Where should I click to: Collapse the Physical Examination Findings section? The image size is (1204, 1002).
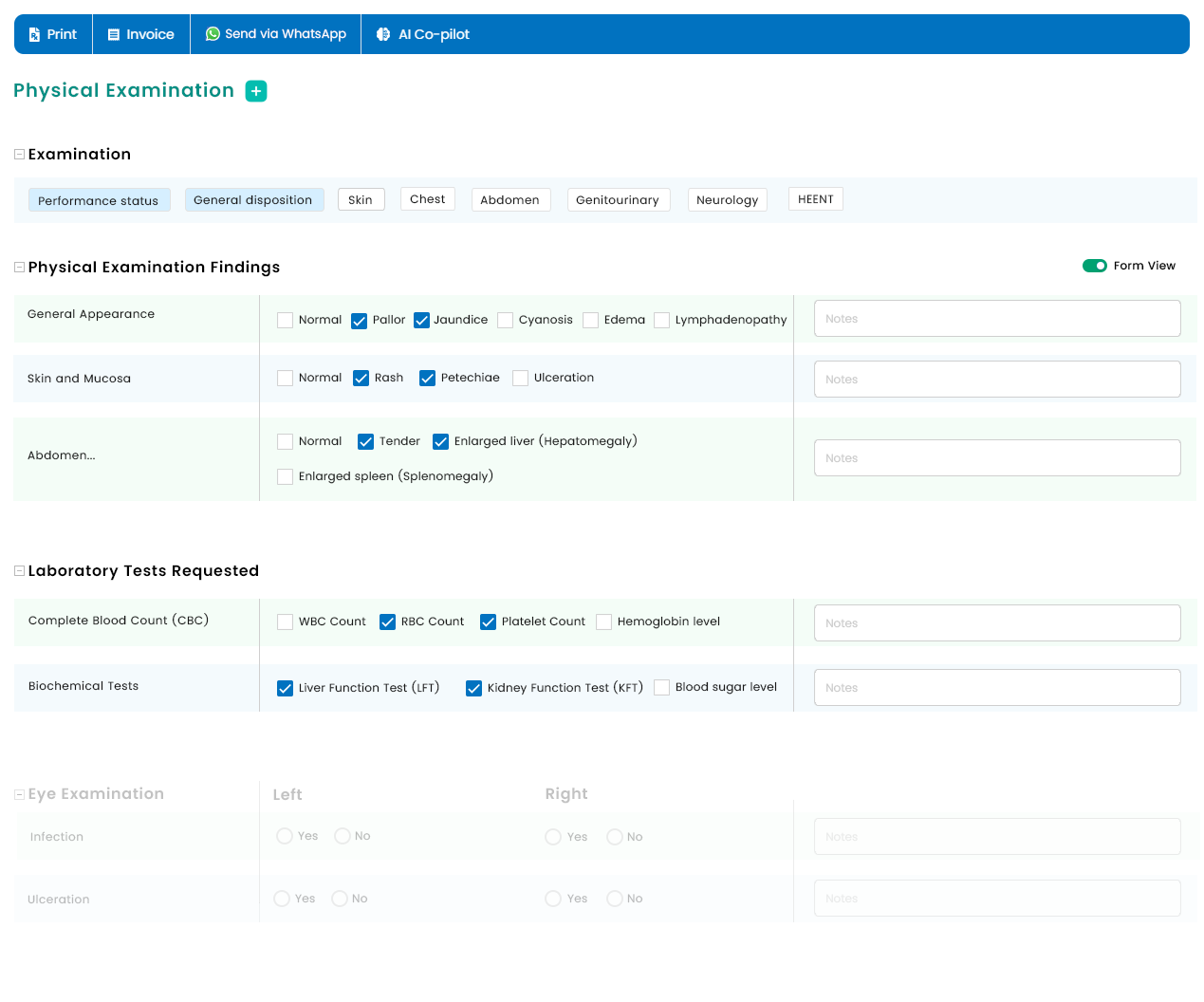(x=19, y=268)
